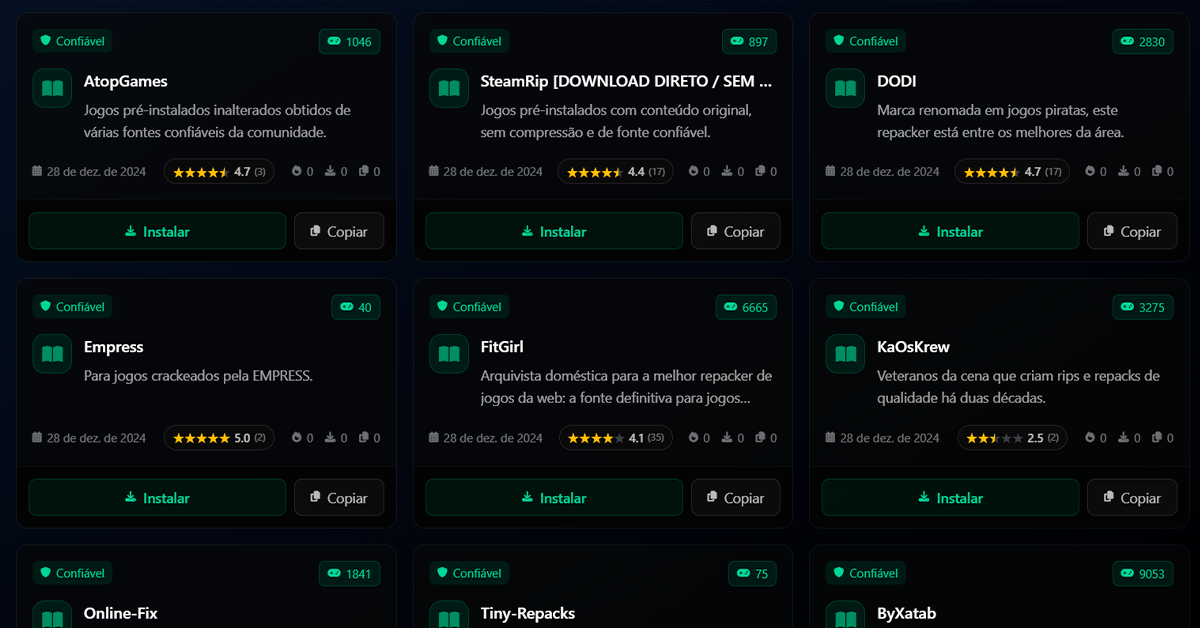Open the Online-Fix source title
This screenshot has width=1200, height=628.
pos(121,613)
